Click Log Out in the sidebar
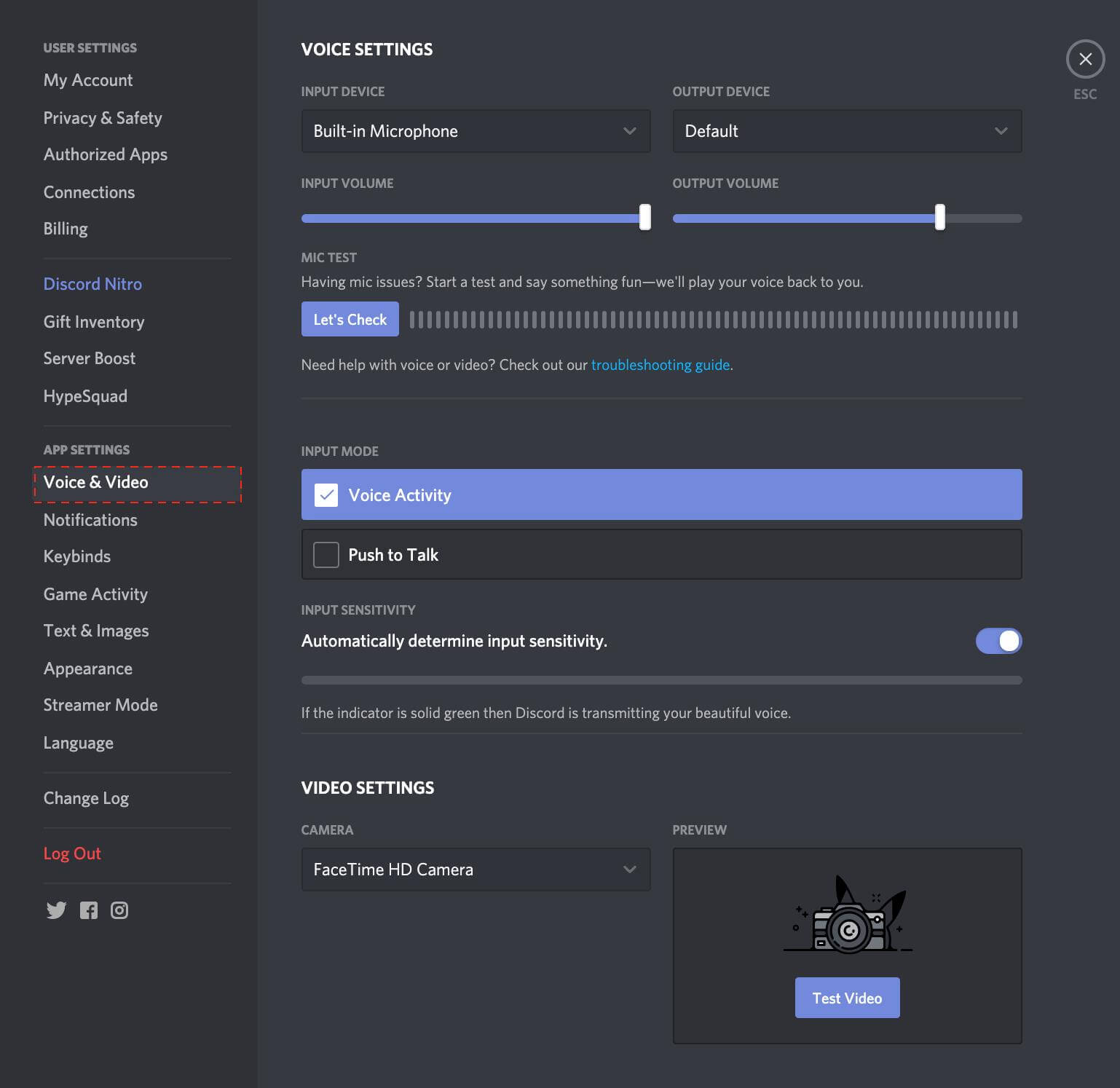 (72, 853)
